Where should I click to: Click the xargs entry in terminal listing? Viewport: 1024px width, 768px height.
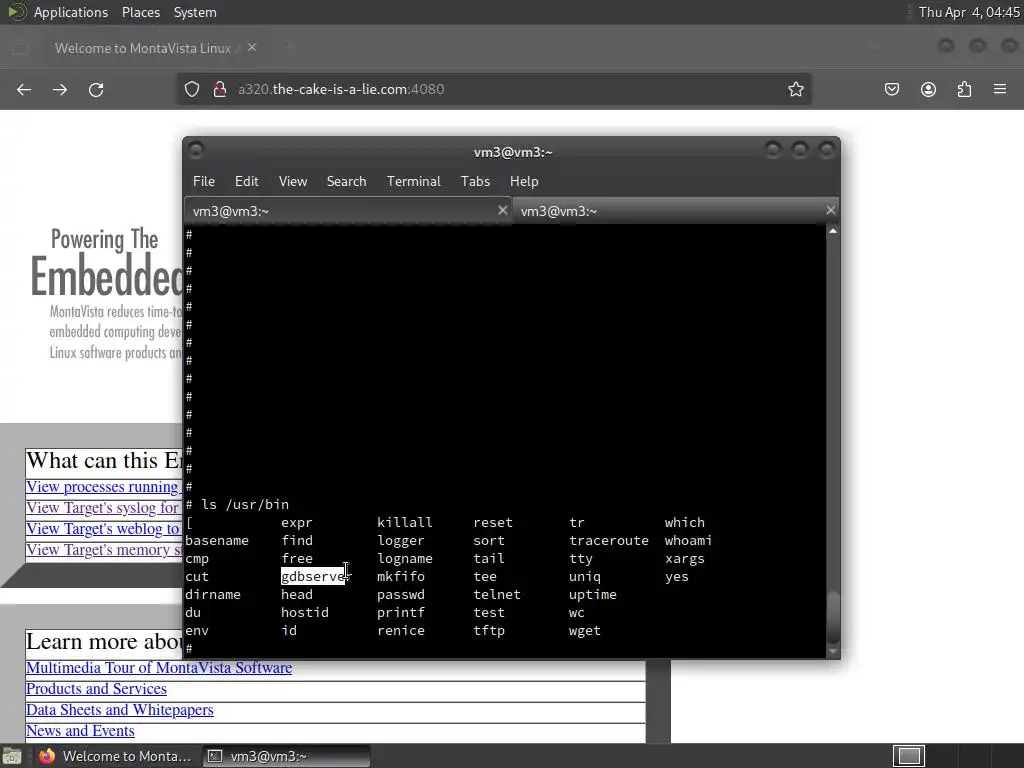coord(684,559)
